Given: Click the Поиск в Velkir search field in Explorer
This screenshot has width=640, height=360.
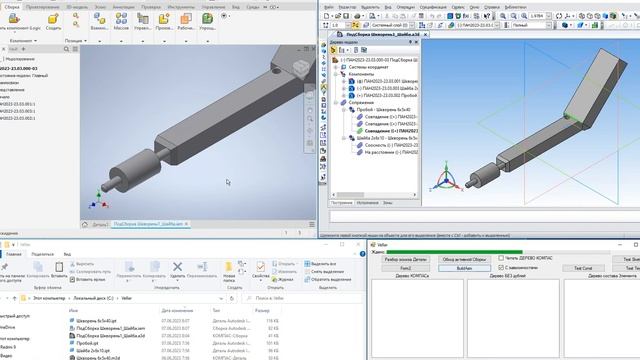Looking at the screenshot, I should click(303, 298).
